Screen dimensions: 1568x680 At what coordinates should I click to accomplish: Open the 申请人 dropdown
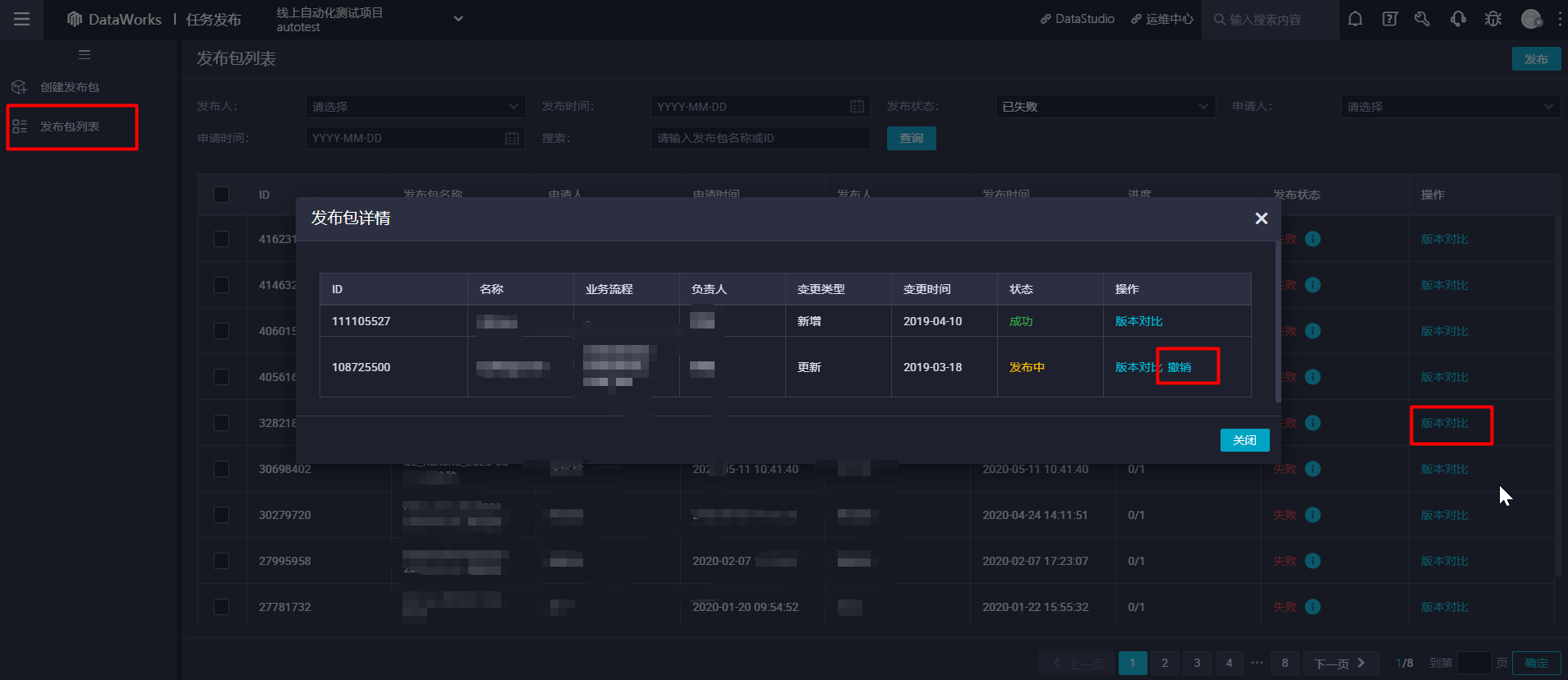(x=1451, y=106)
